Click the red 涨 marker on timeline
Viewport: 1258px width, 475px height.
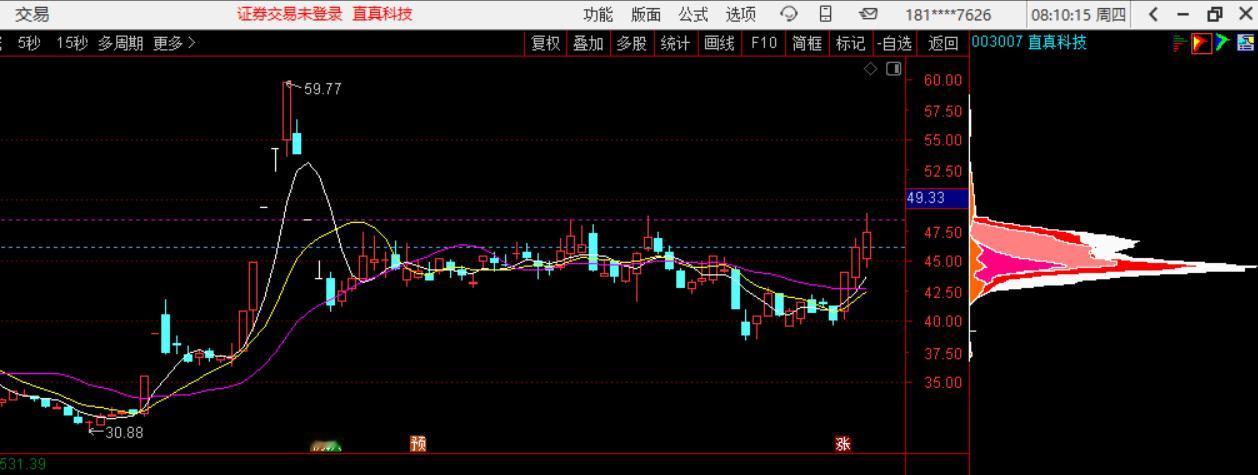point(843,443)
